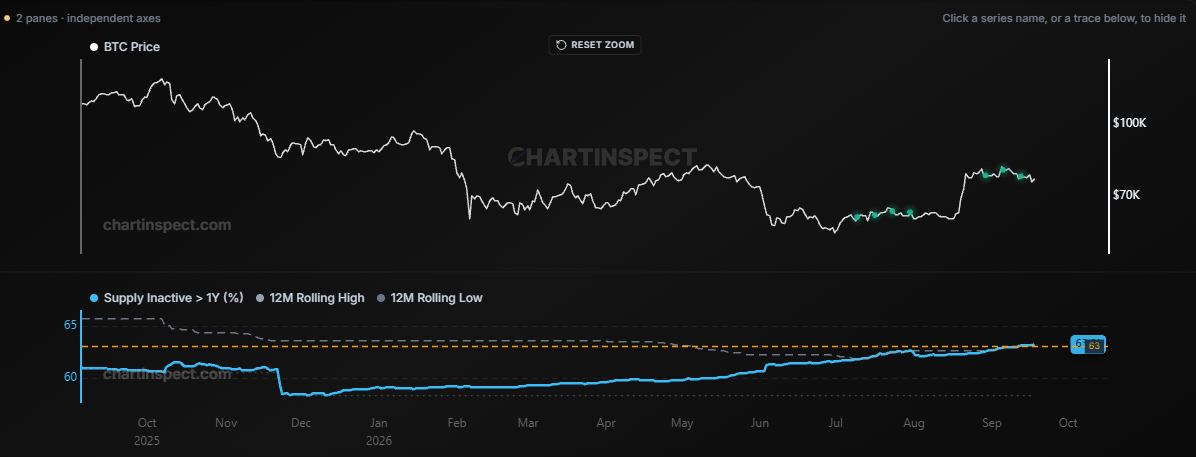Click the RESET ZOOM button
Viewport: 1196px width, 457px height.
[595, 45]
